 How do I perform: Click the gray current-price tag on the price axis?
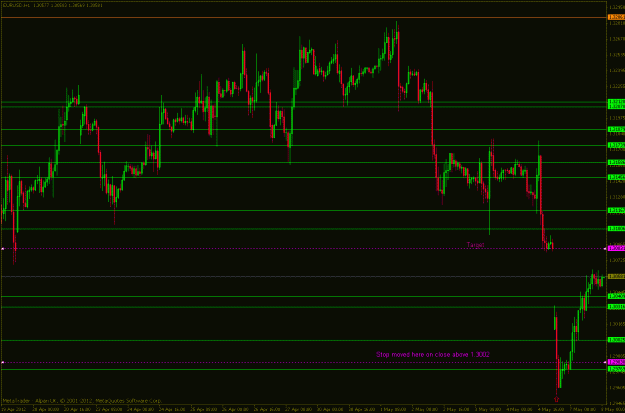pos(616,276)
